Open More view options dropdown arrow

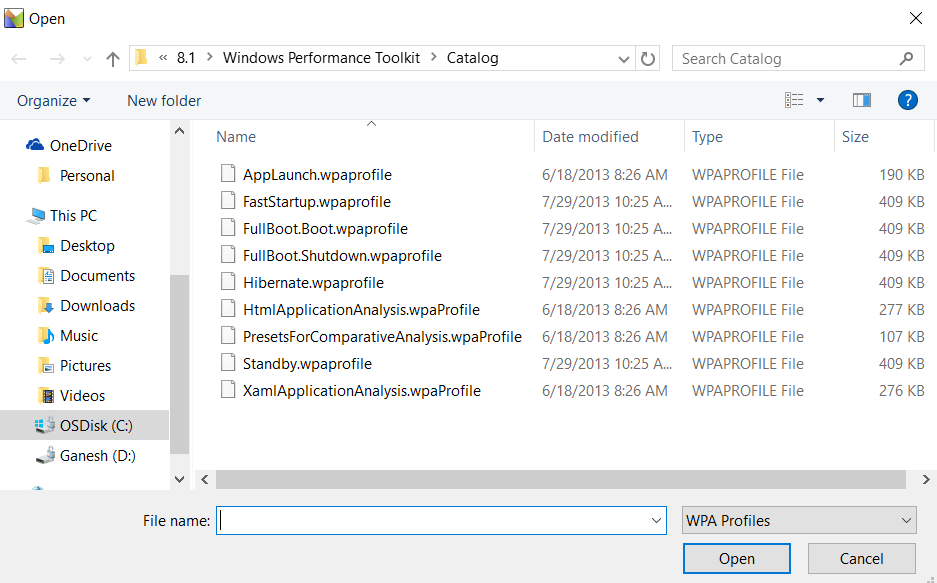point(820,100)
